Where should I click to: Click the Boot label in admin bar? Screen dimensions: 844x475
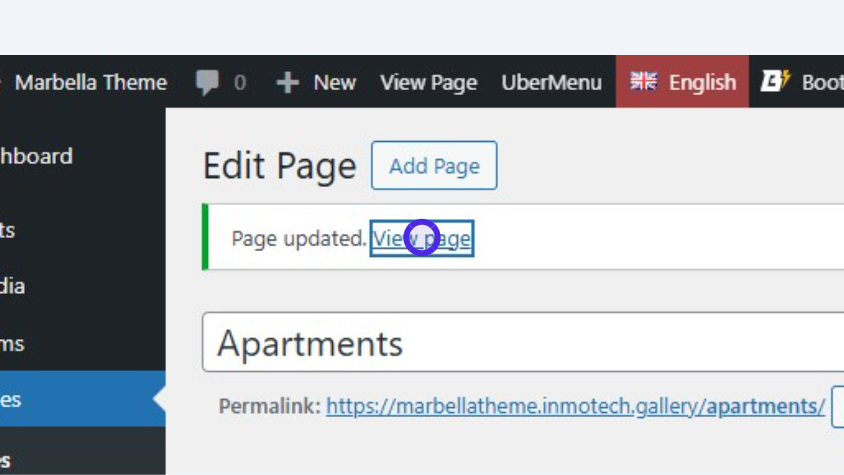(x=821, y=82)
